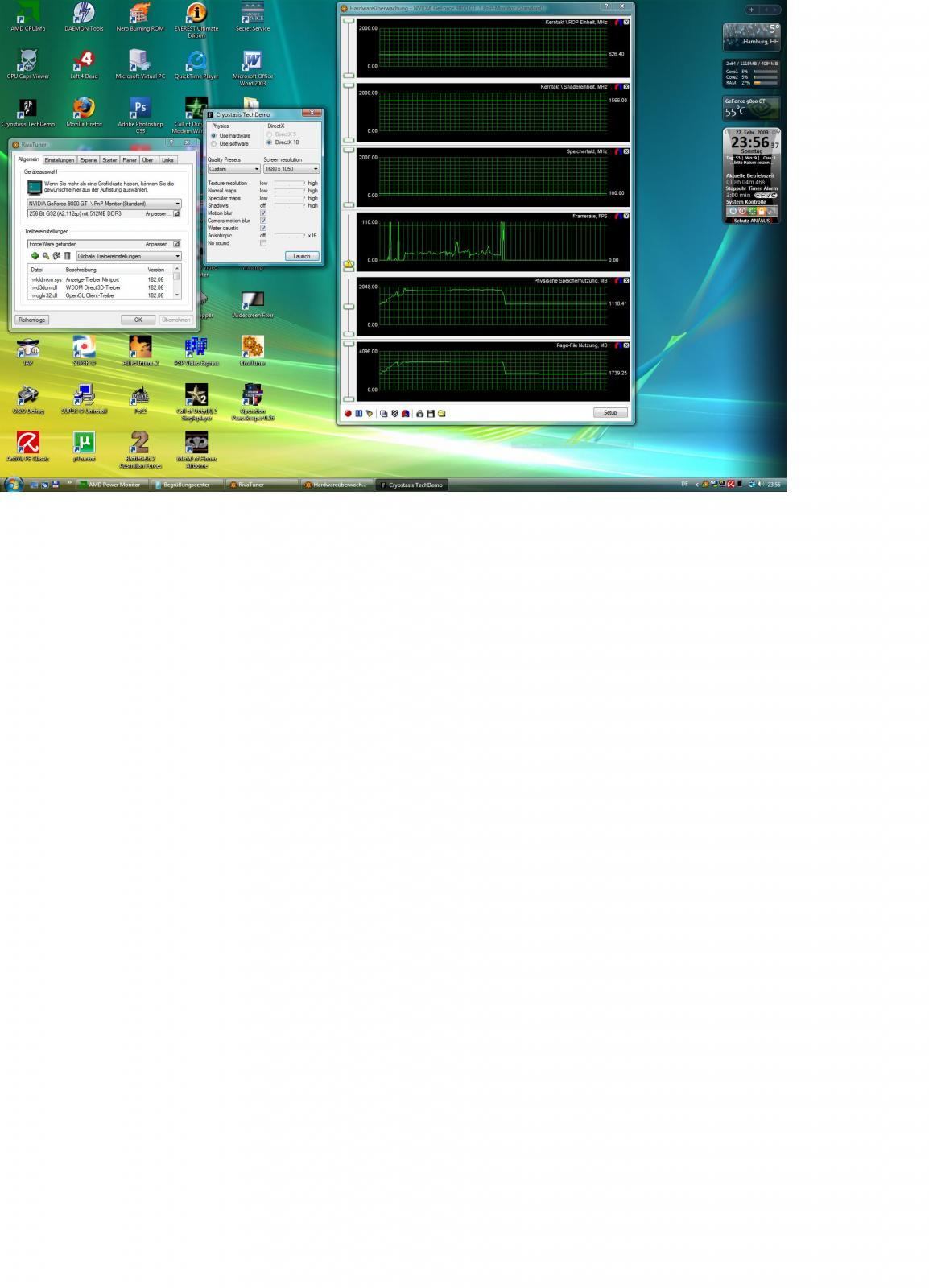
Task: Click the Windows Start orb
Action: pyautogui.click(x=14, y=484)
